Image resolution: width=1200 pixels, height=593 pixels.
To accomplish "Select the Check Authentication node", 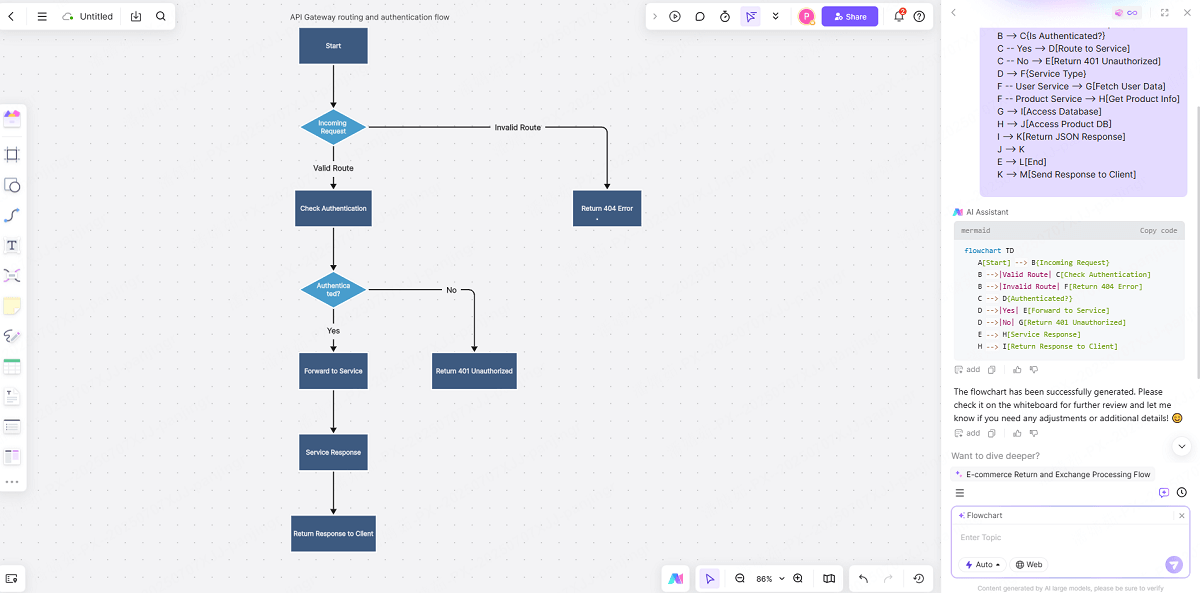I will click(x=333, y=208).
